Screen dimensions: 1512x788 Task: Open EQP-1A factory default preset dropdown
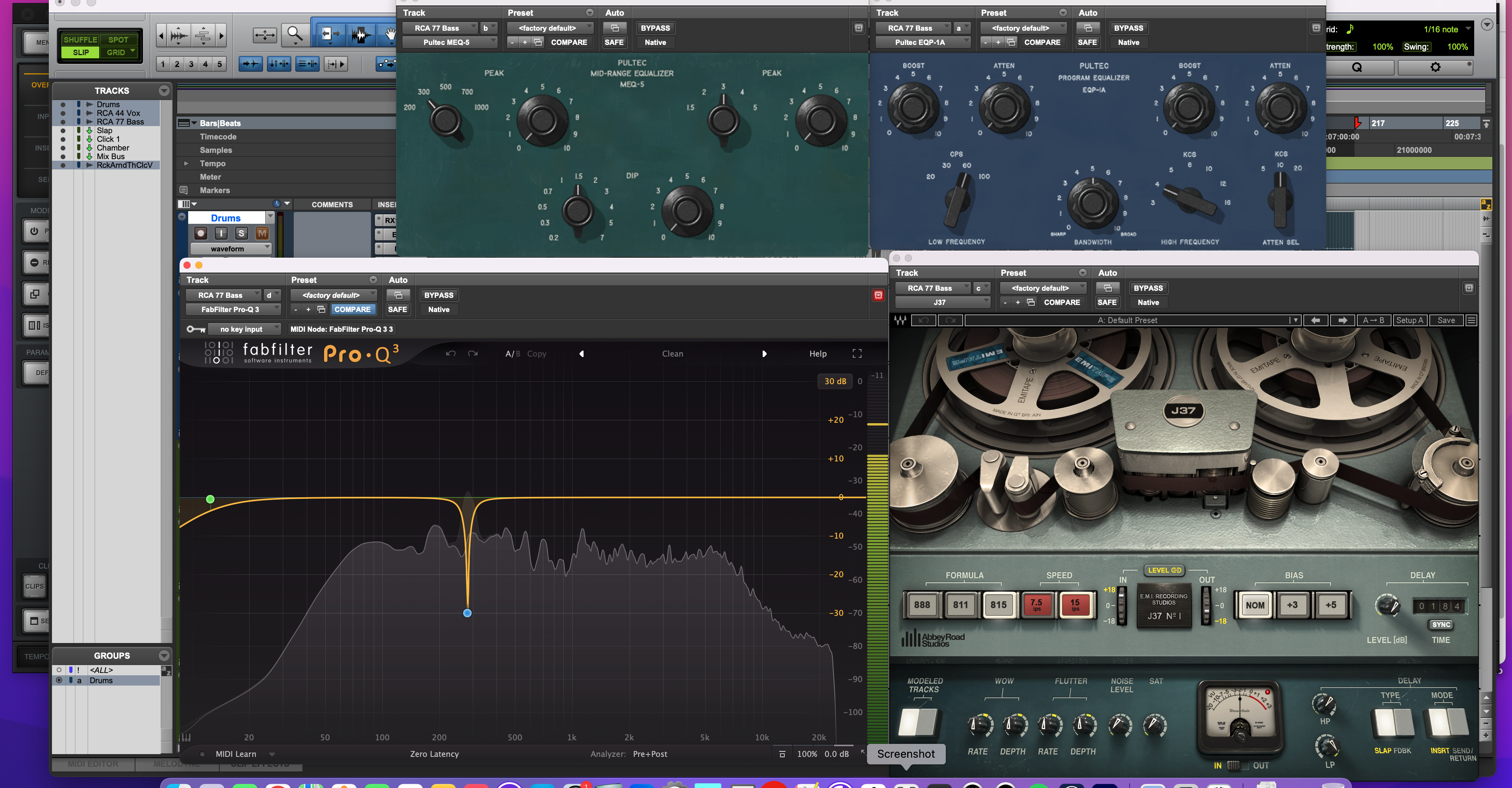(1023, 28)
